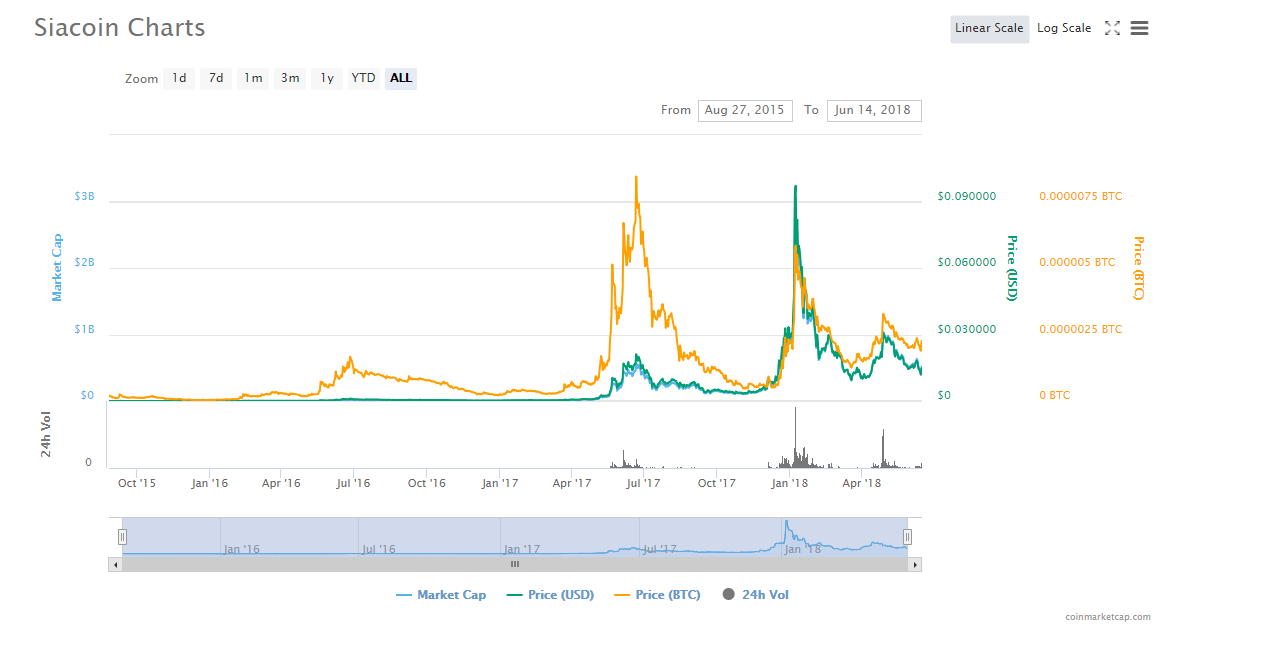Click the $3B market cap axis label
The width and height of the screenshot is (1261, 657).
84,197
